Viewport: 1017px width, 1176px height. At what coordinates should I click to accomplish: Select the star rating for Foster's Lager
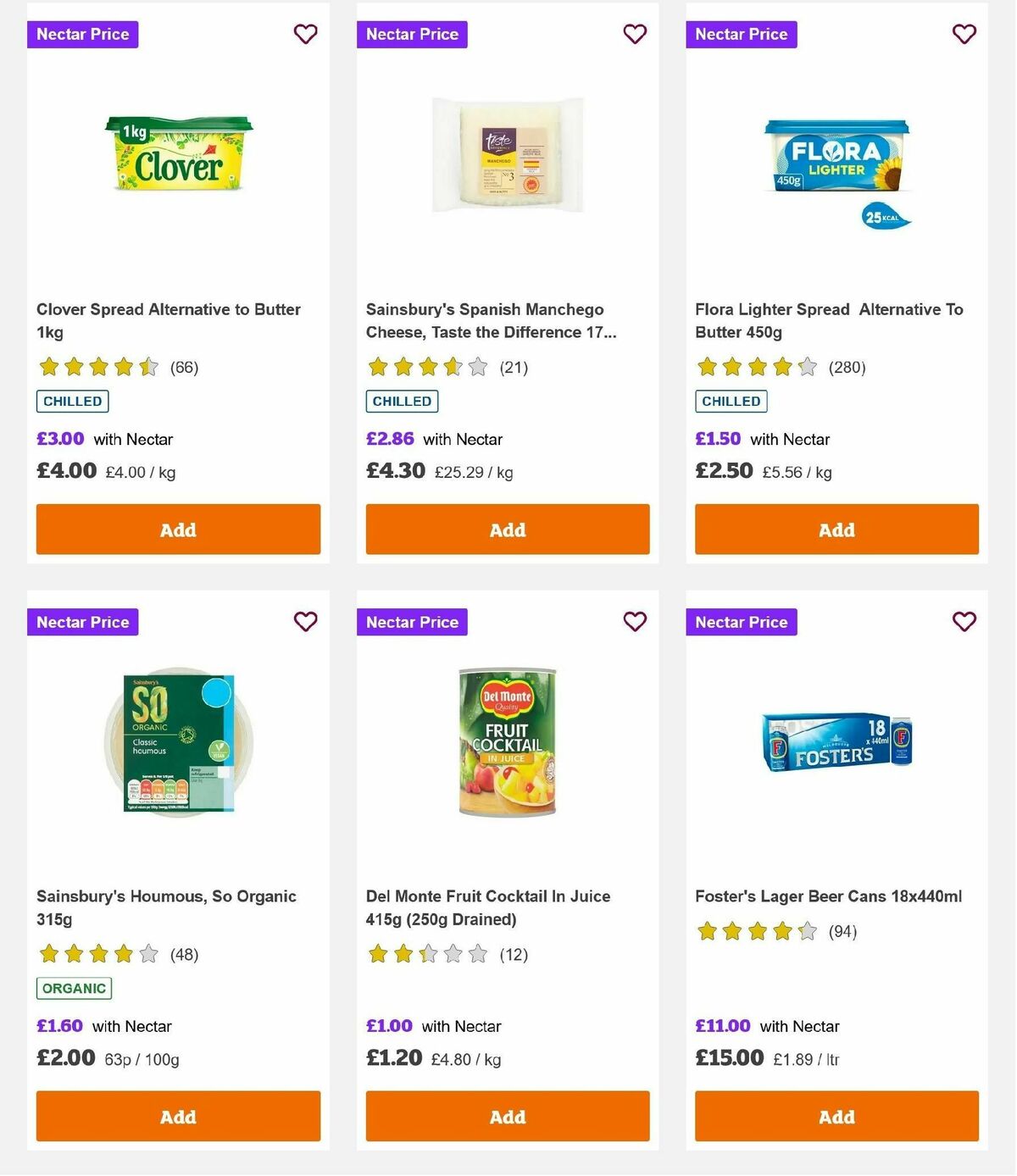[755, 930]
